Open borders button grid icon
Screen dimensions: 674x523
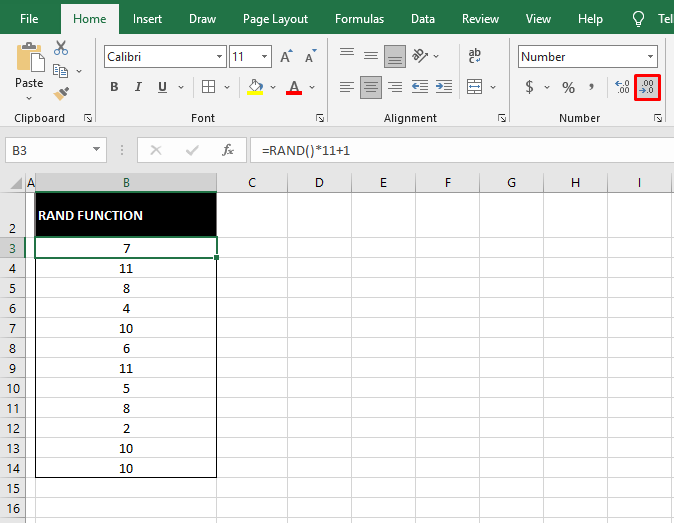tap(208, 87)
